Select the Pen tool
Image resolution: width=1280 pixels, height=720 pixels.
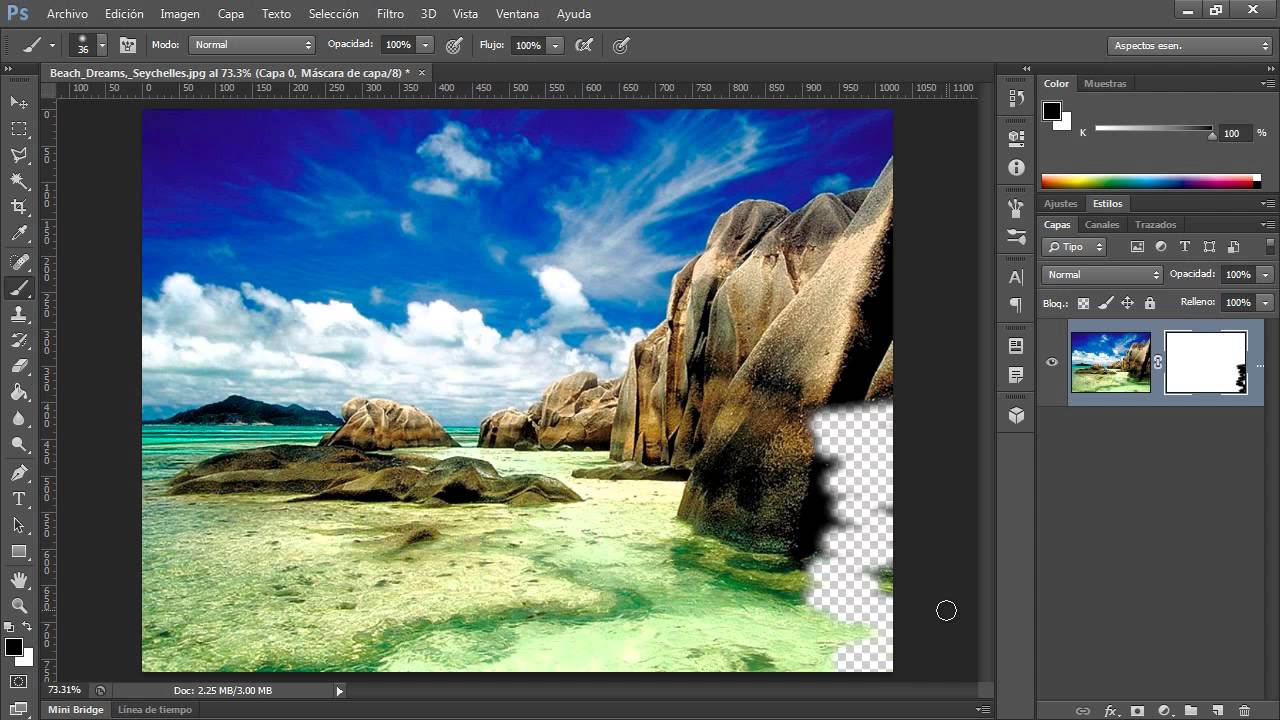click(19, 472)
